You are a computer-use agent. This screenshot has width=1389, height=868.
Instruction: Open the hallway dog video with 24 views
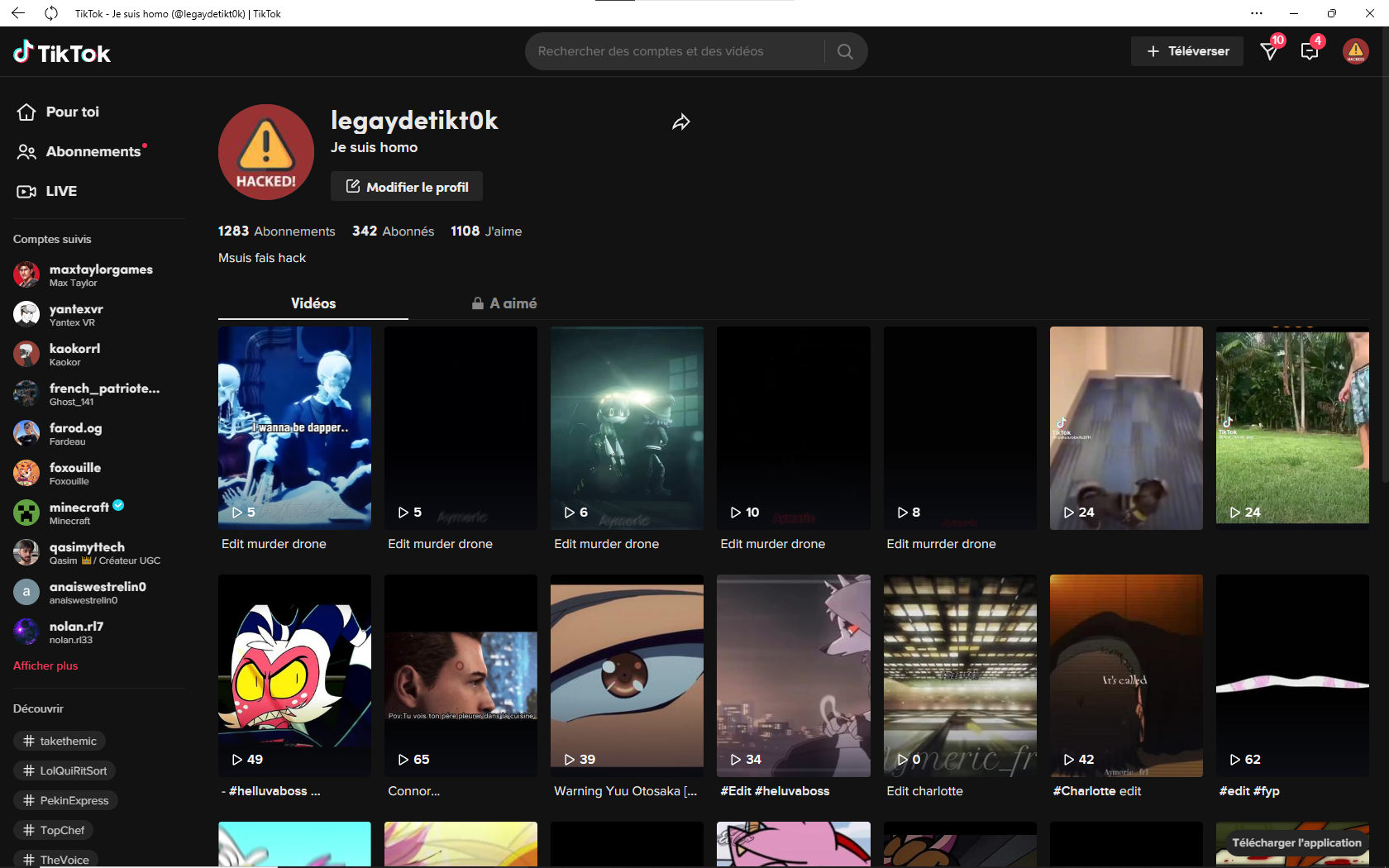pyautogui.click(x=1126, y=428)
